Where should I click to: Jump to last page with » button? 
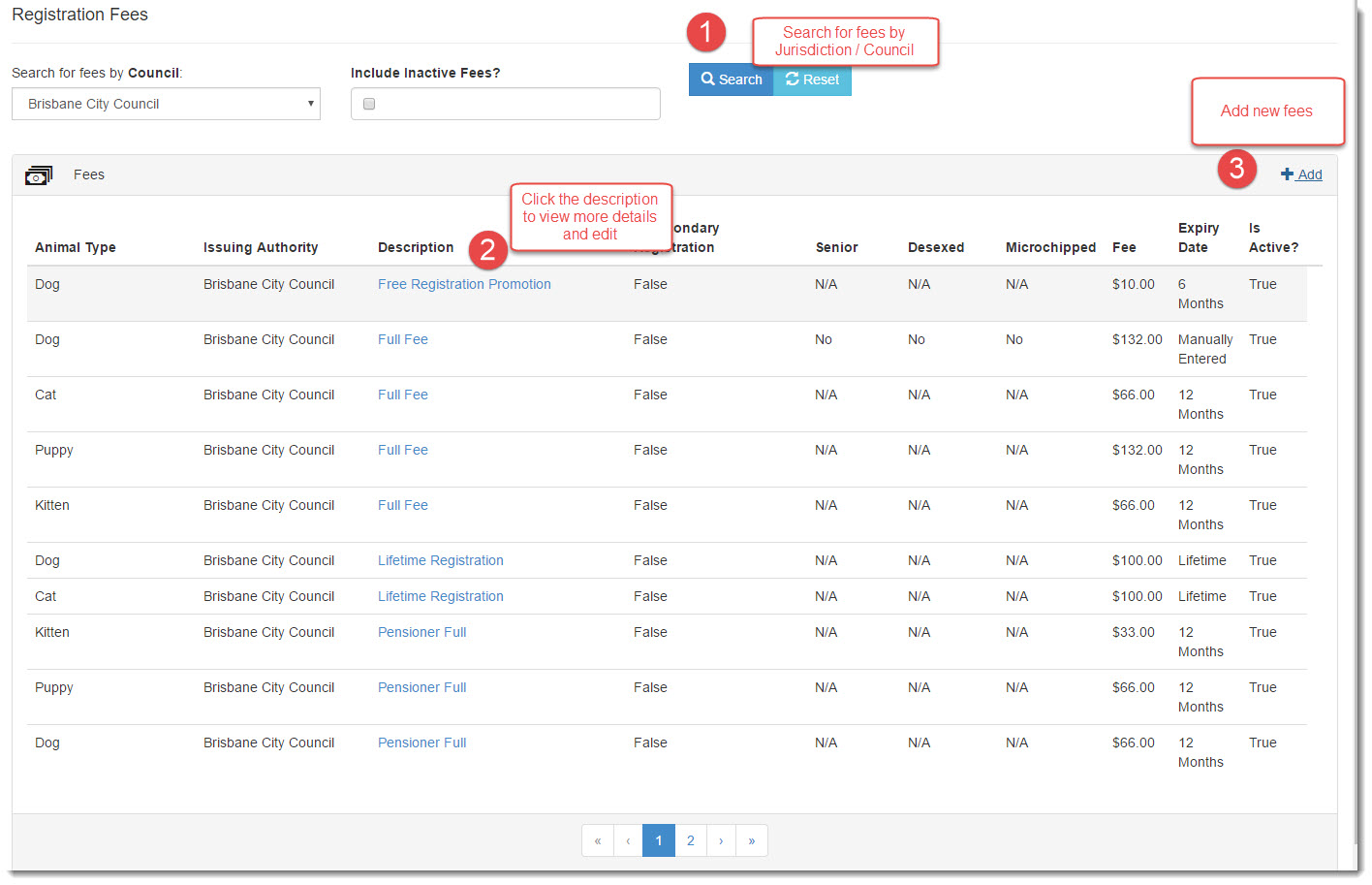click(x=752, y=840)
